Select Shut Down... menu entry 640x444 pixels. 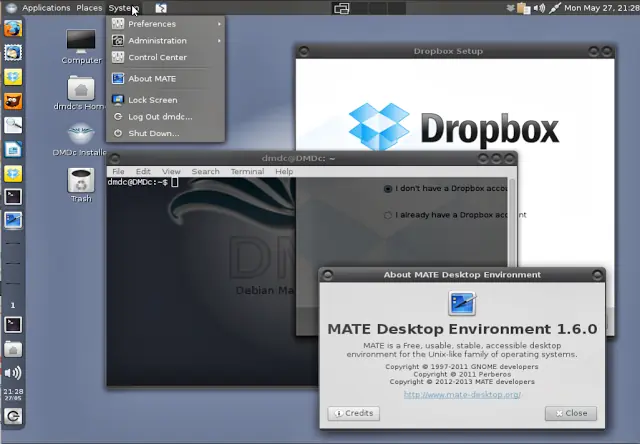[166, 133]
